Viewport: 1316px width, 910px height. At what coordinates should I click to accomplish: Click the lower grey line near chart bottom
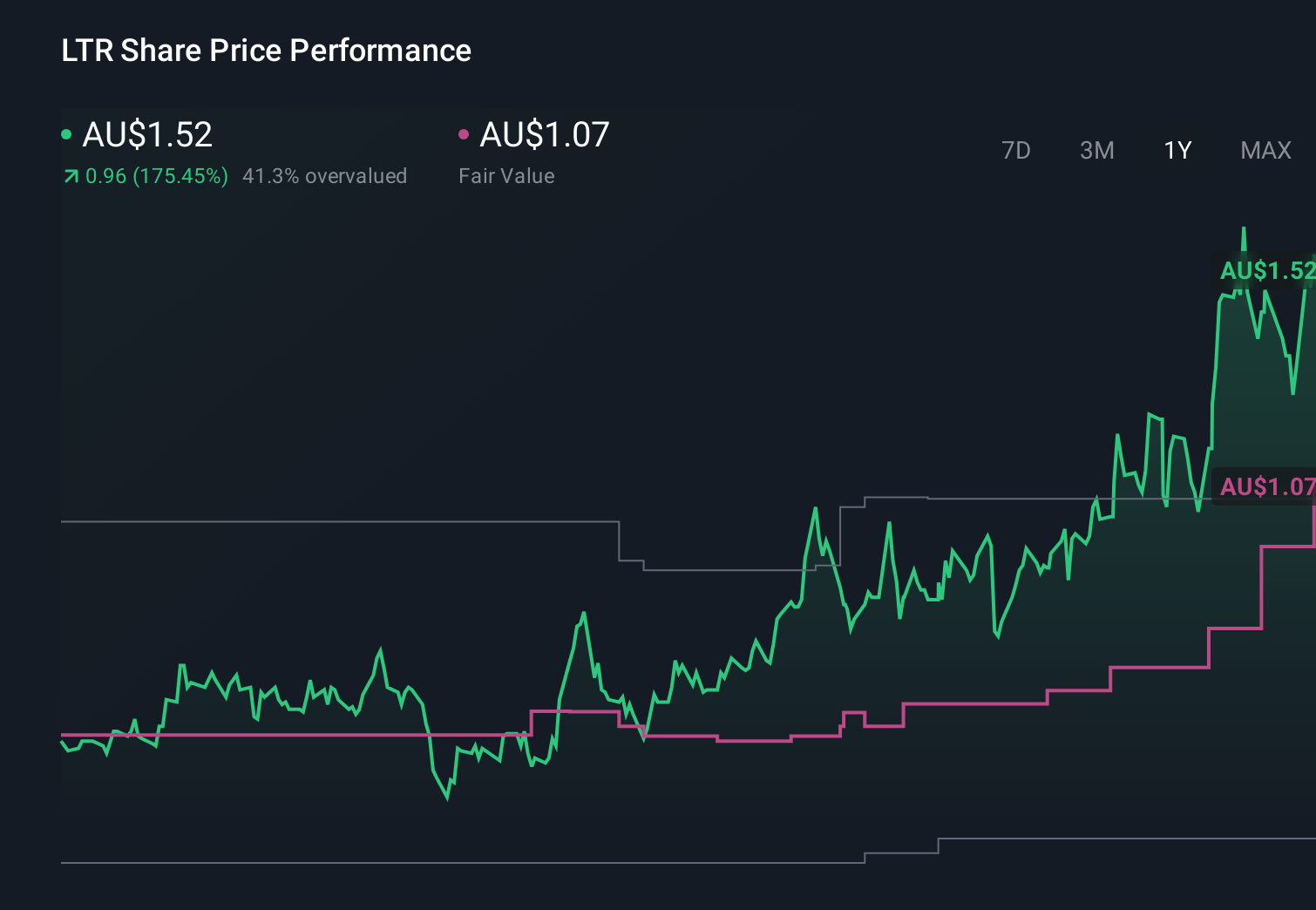click(x=436, y=863)
